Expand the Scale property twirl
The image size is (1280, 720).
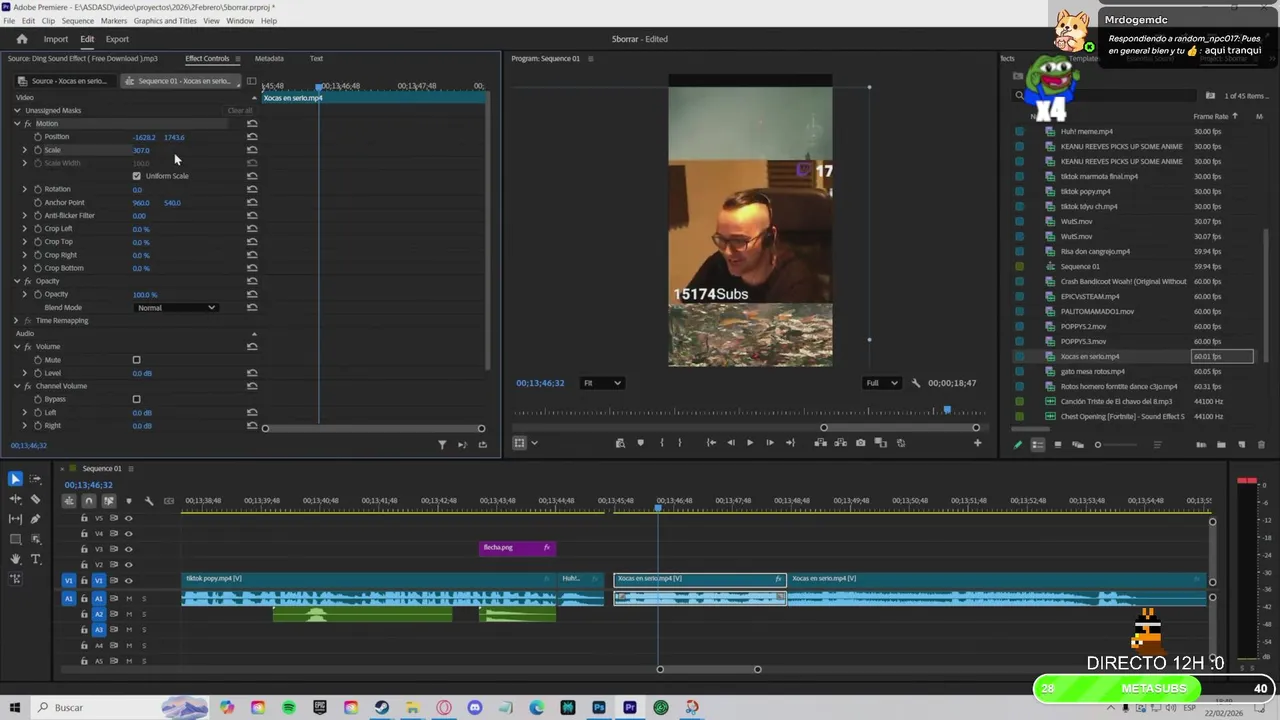[x=25, y=150]
